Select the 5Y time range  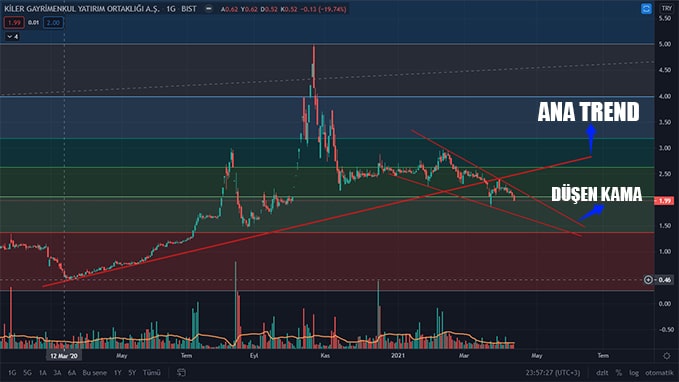[x=132, y=372]
